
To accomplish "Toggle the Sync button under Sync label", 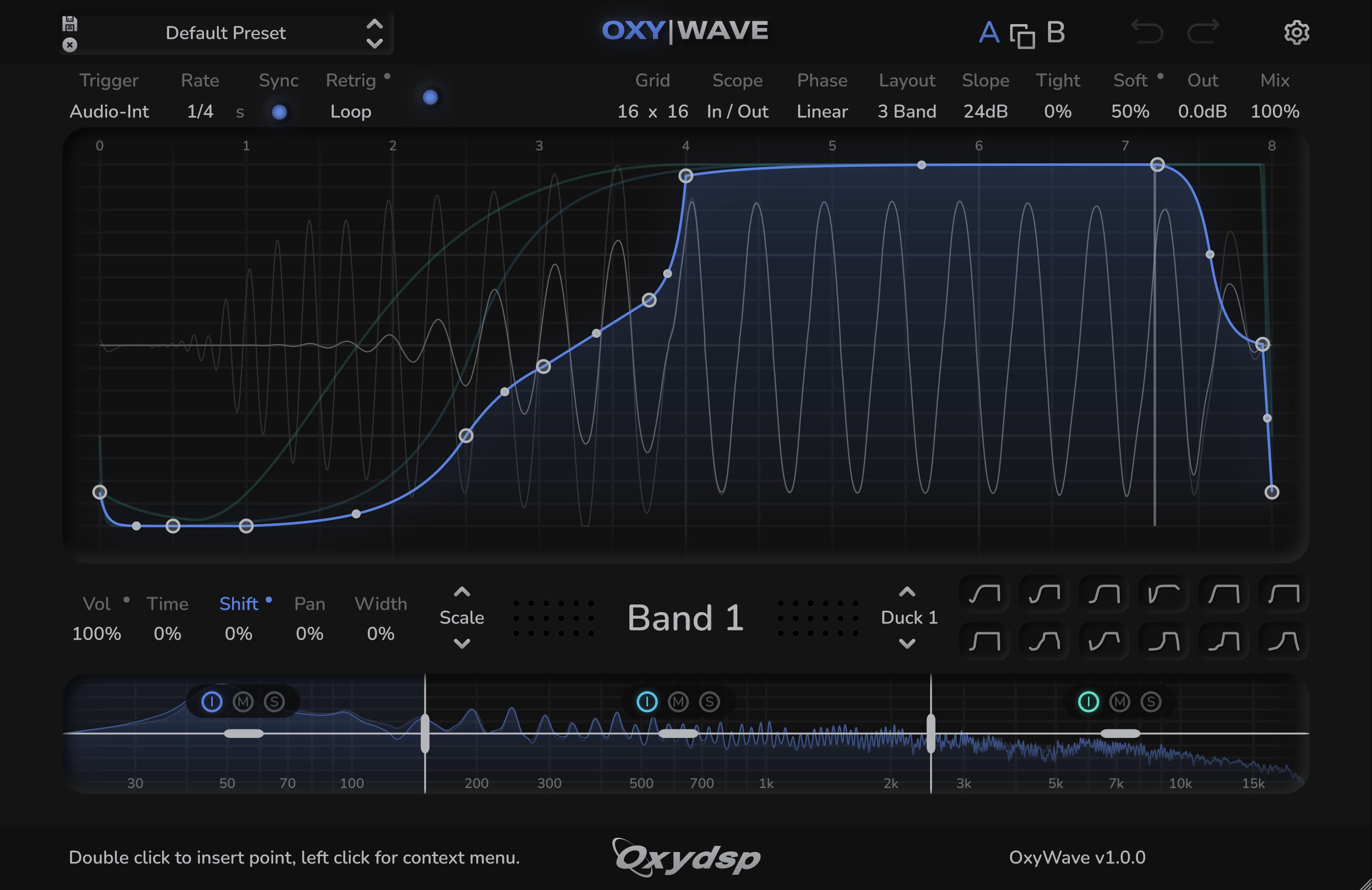I will (x=279, y=112).
